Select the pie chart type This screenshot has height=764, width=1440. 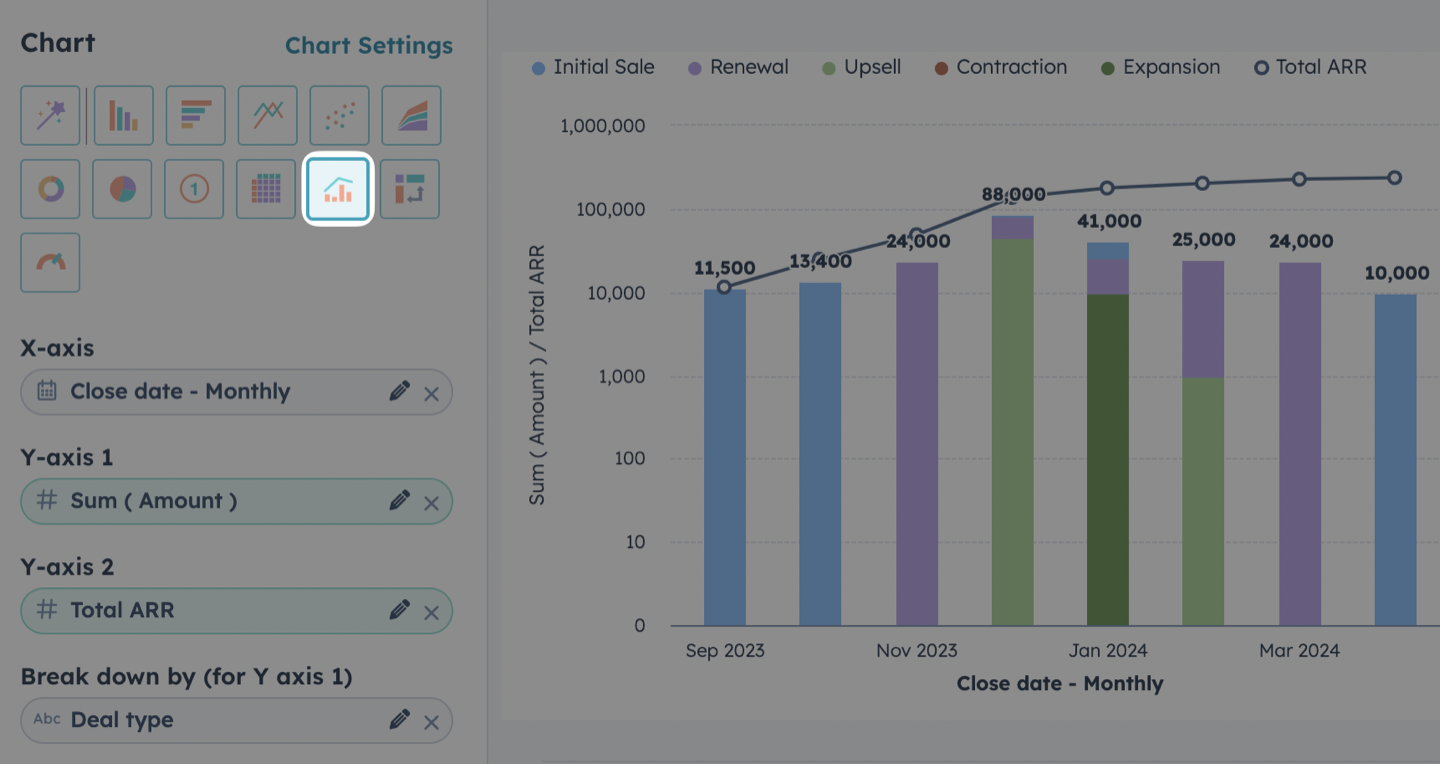coord(122,188)
